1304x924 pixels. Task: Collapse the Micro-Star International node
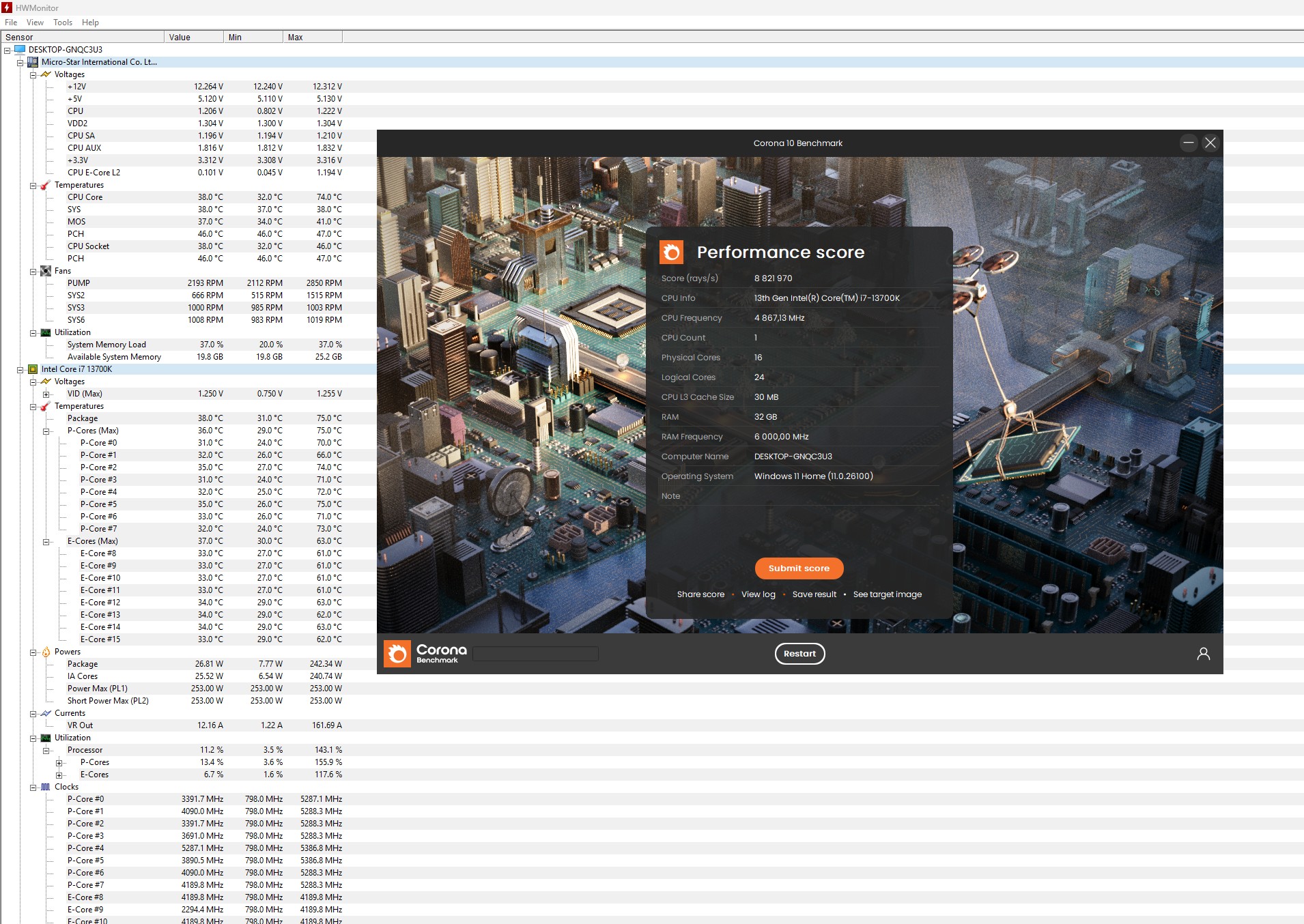(x=20, y=62)
